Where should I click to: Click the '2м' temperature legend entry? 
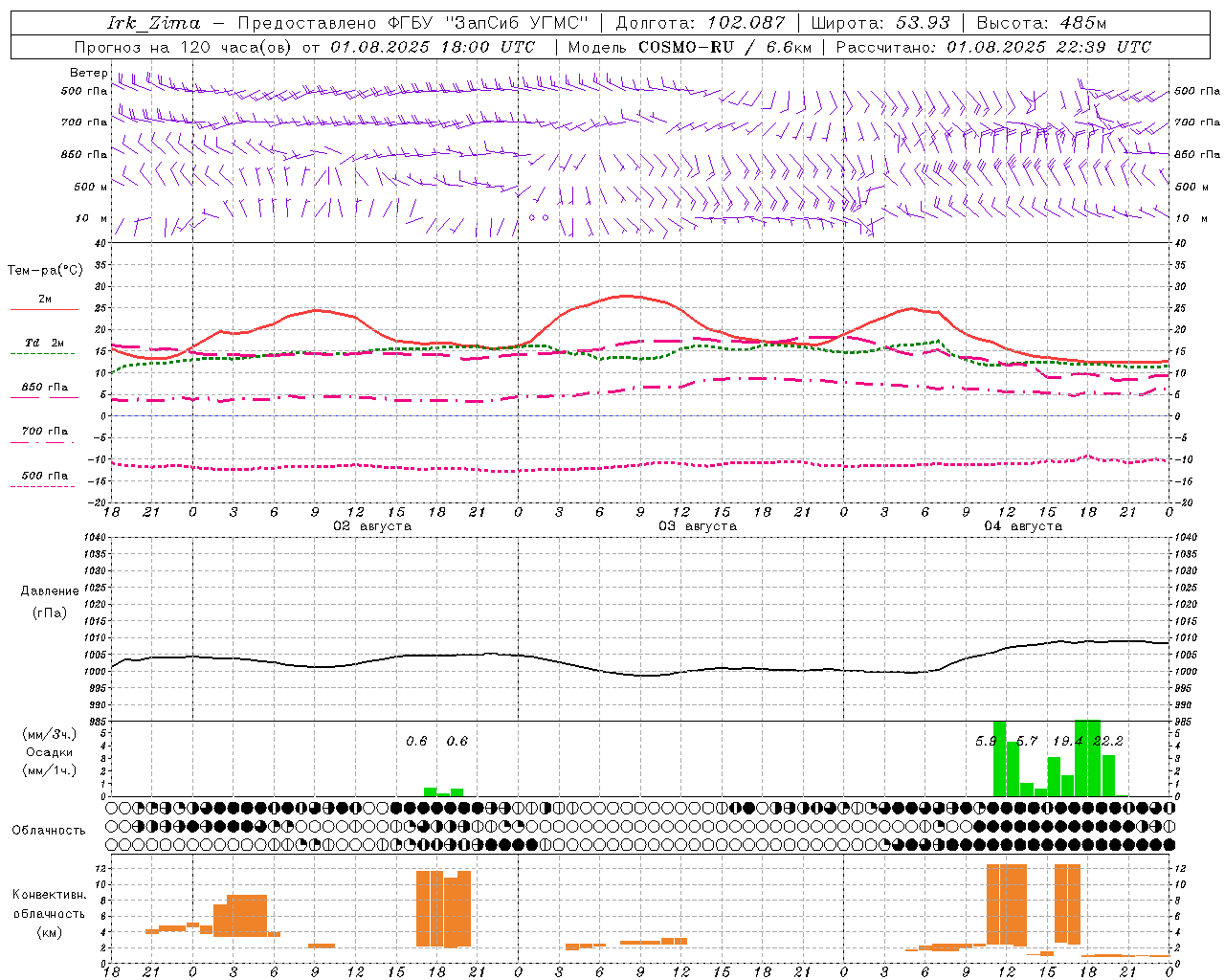(45, 299)
